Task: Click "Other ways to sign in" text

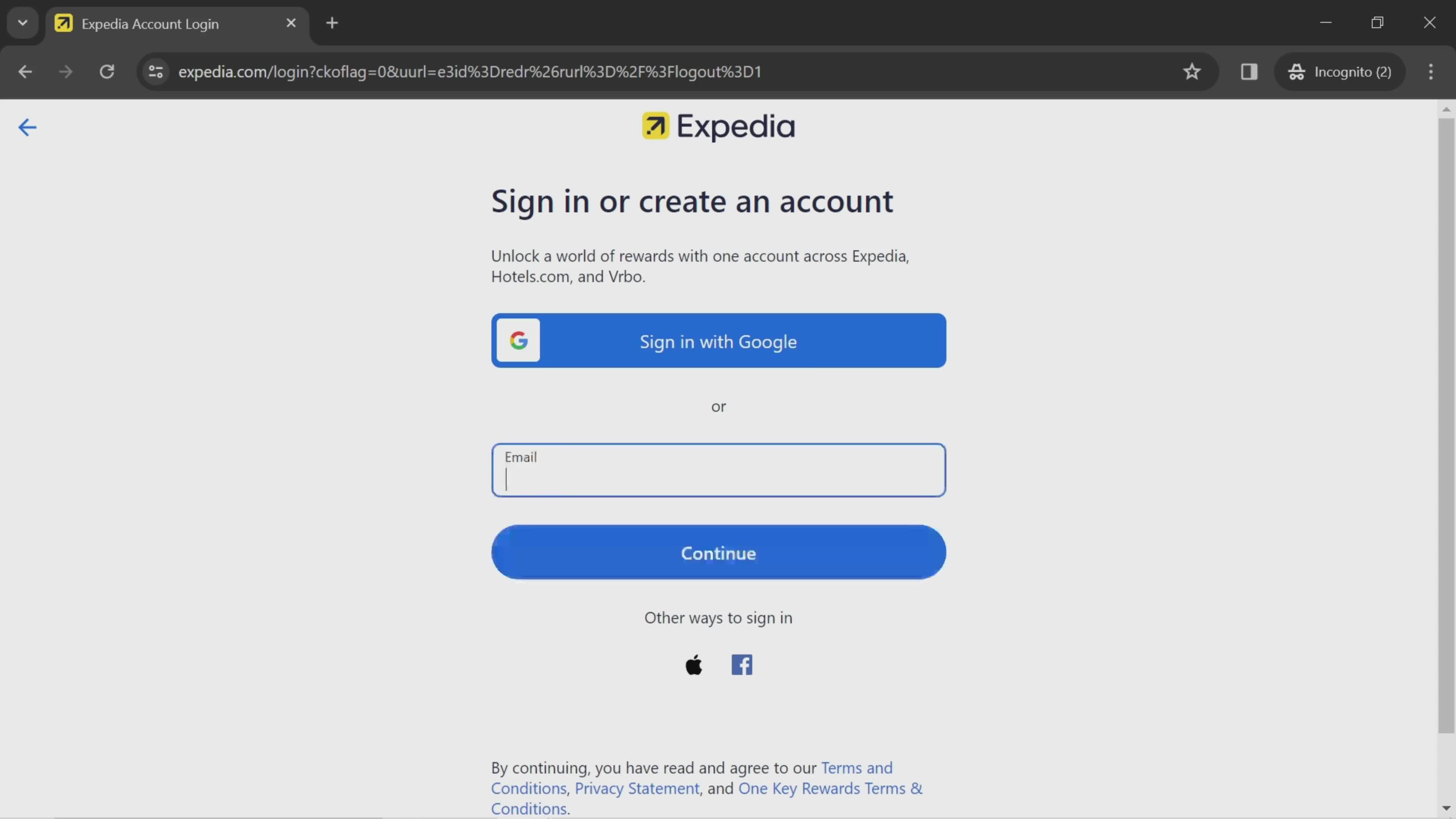Action: (719, 618)
